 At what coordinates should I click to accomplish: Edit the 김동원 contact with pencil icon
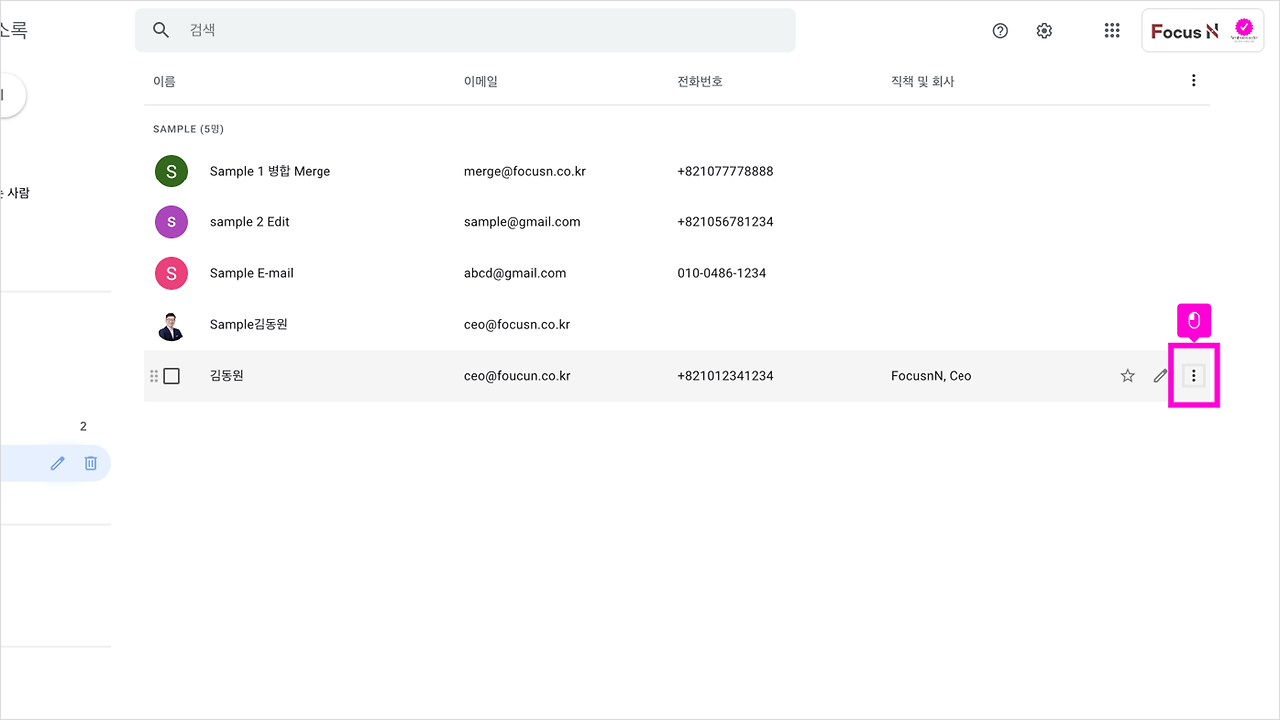point(1160,376)
